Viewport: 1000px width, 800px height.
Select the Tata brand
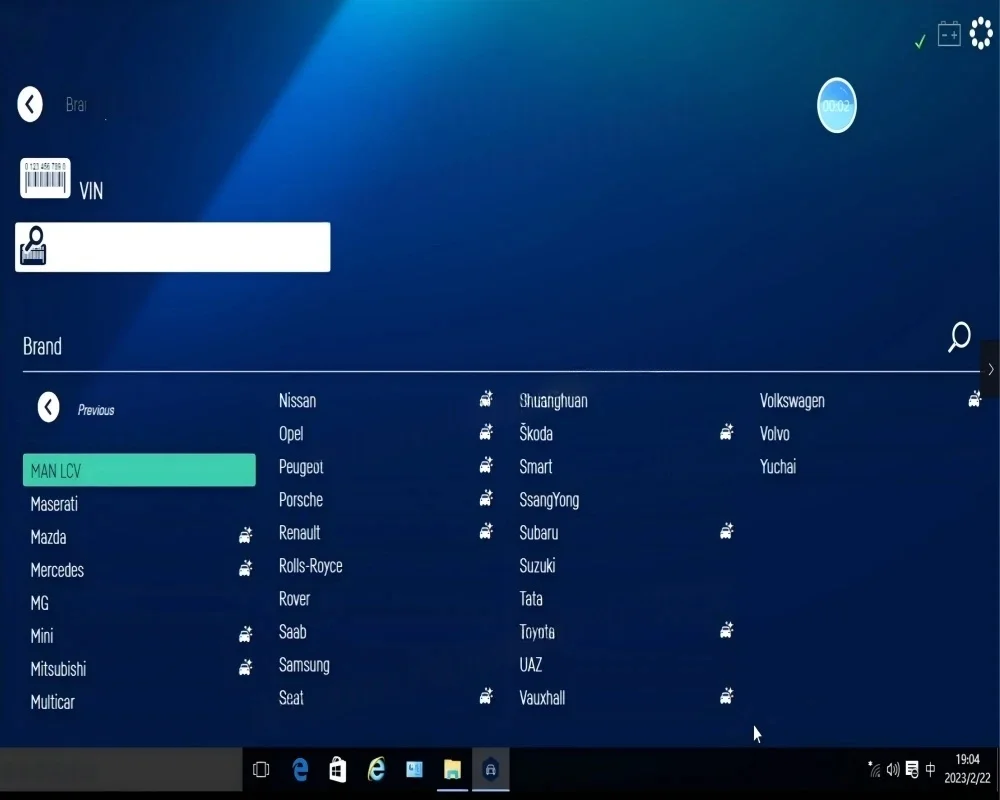(x=531, y=599)
